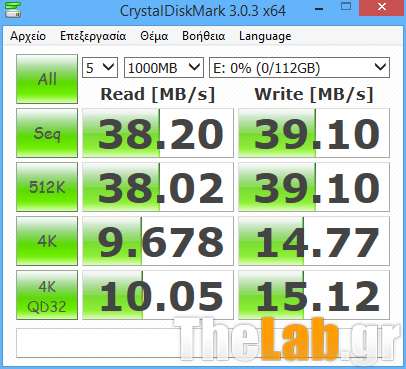Expand the drive dropdown showing E: 0% (0/112GB)
The image size is (406, 369).
coord(299,68)
